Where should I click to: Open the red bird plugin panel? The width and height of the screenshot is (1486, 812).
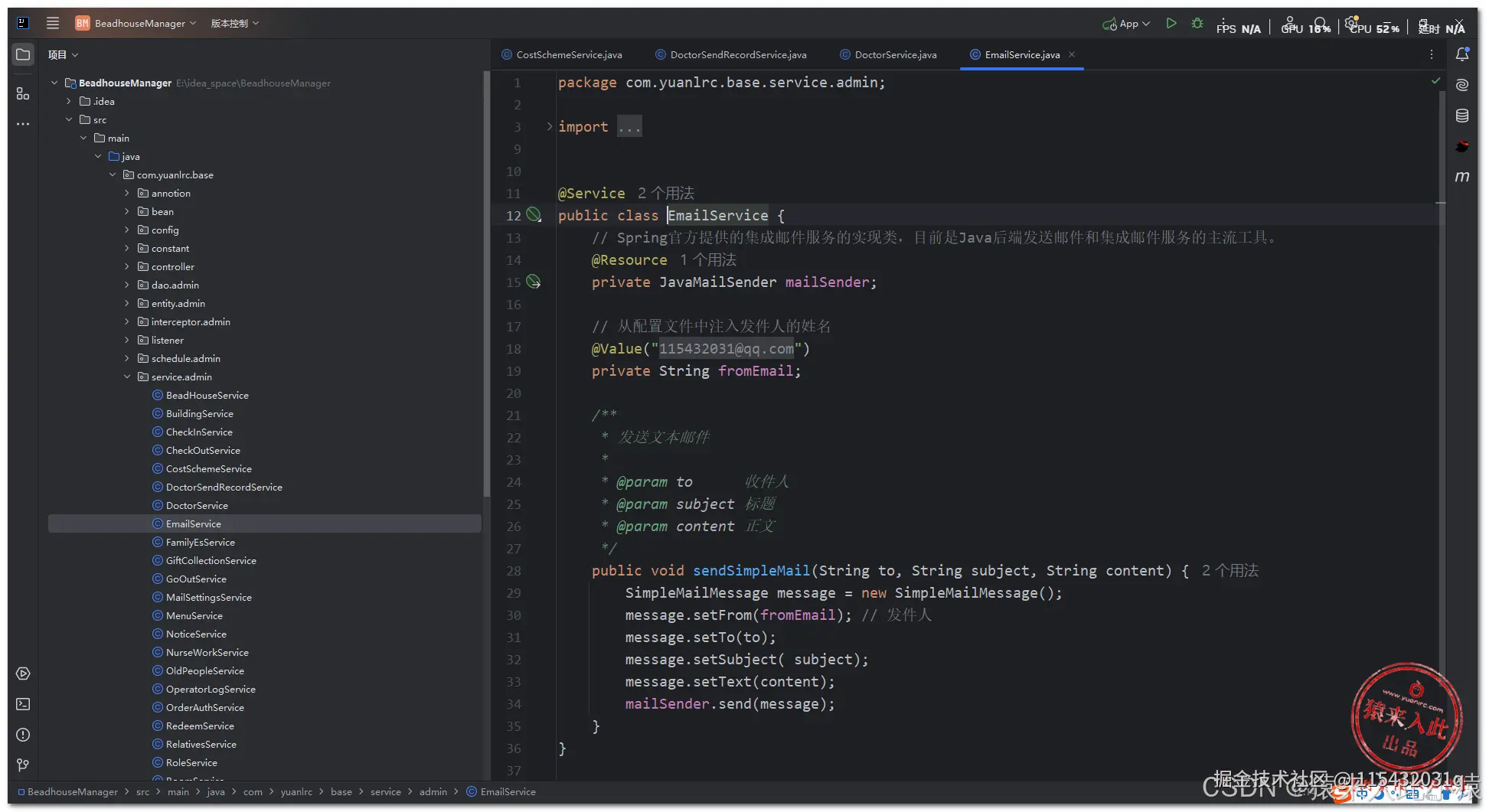(1462, 146)
